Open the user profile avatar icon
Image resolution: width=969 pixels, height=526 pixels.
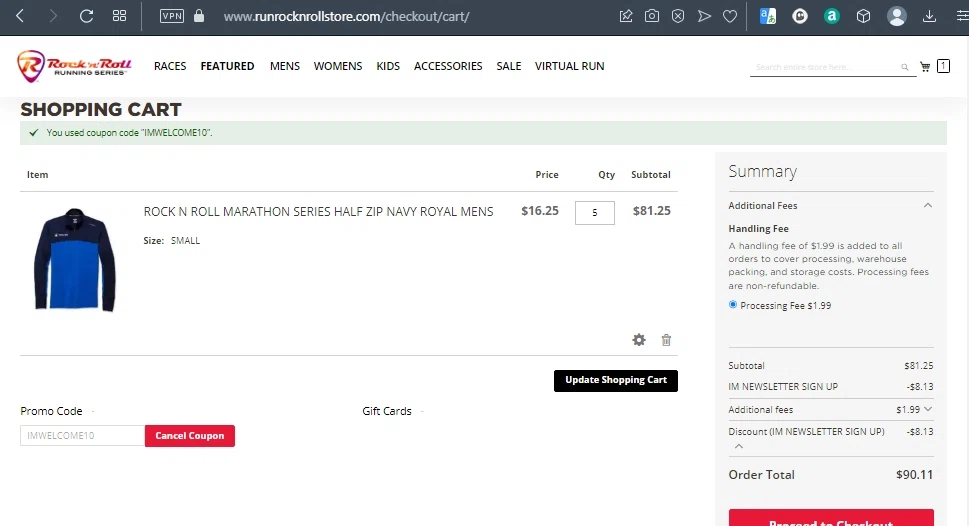click(897, 16)
